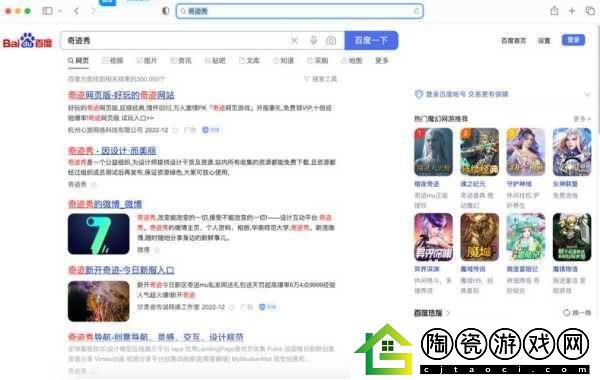Open 异界深渊 game thumbnail
The width and height of the screenshot is (600, 380).
pyautogui.click(x=433, y=237)
